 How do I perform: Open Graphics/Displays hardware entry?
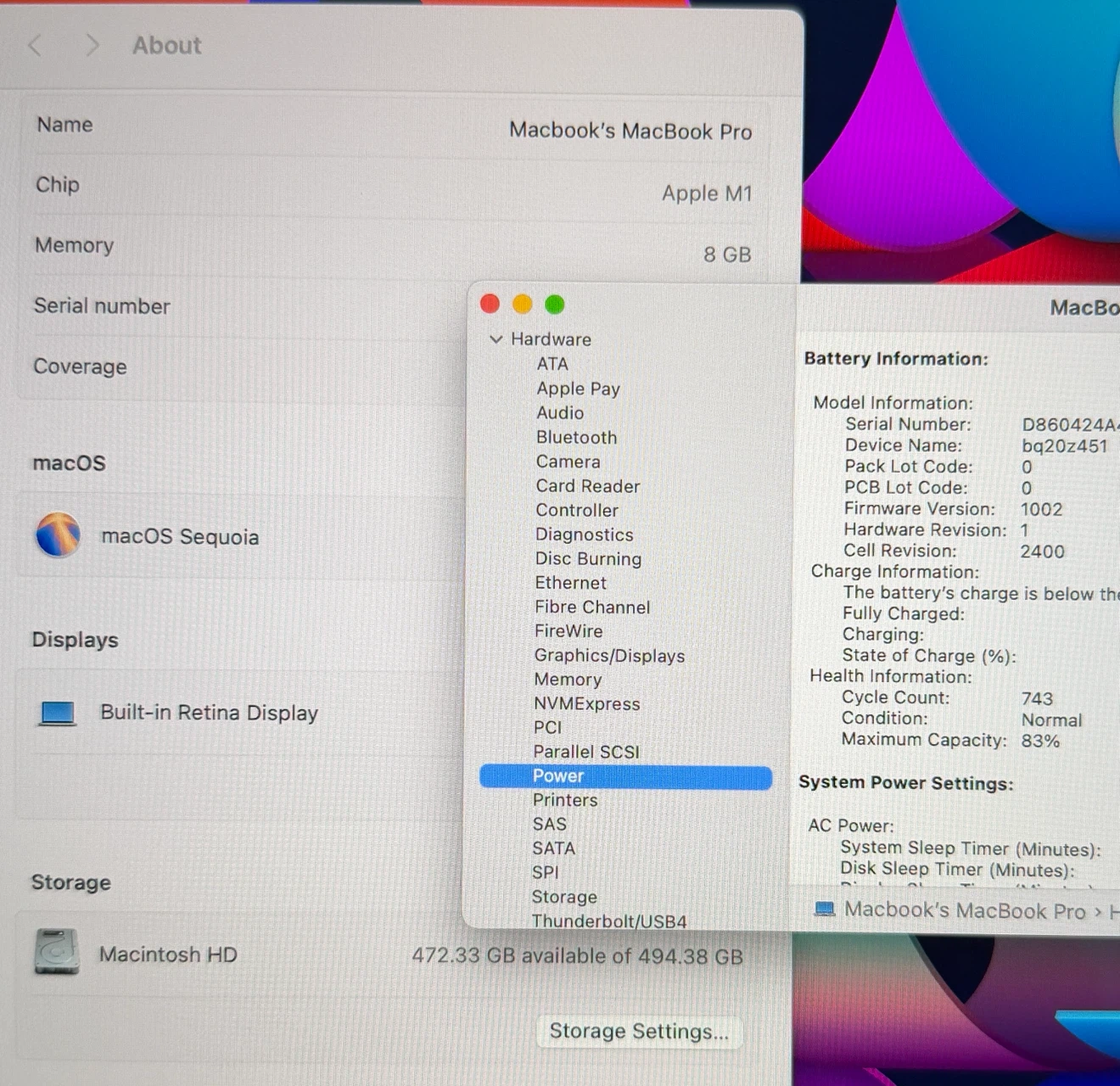609,656
